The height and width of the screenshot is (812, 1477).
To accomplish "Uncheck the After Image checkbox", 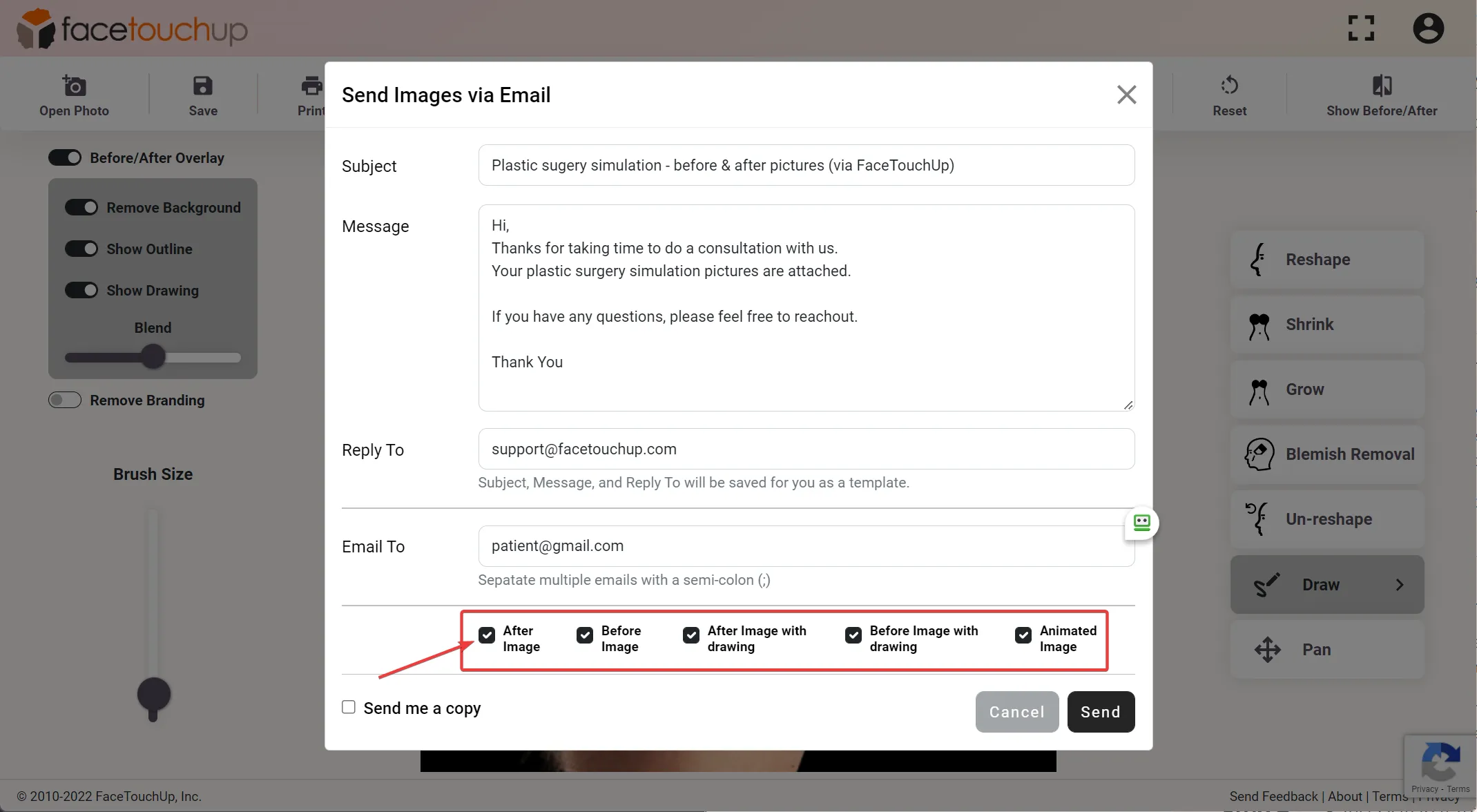I will (487, 635).
